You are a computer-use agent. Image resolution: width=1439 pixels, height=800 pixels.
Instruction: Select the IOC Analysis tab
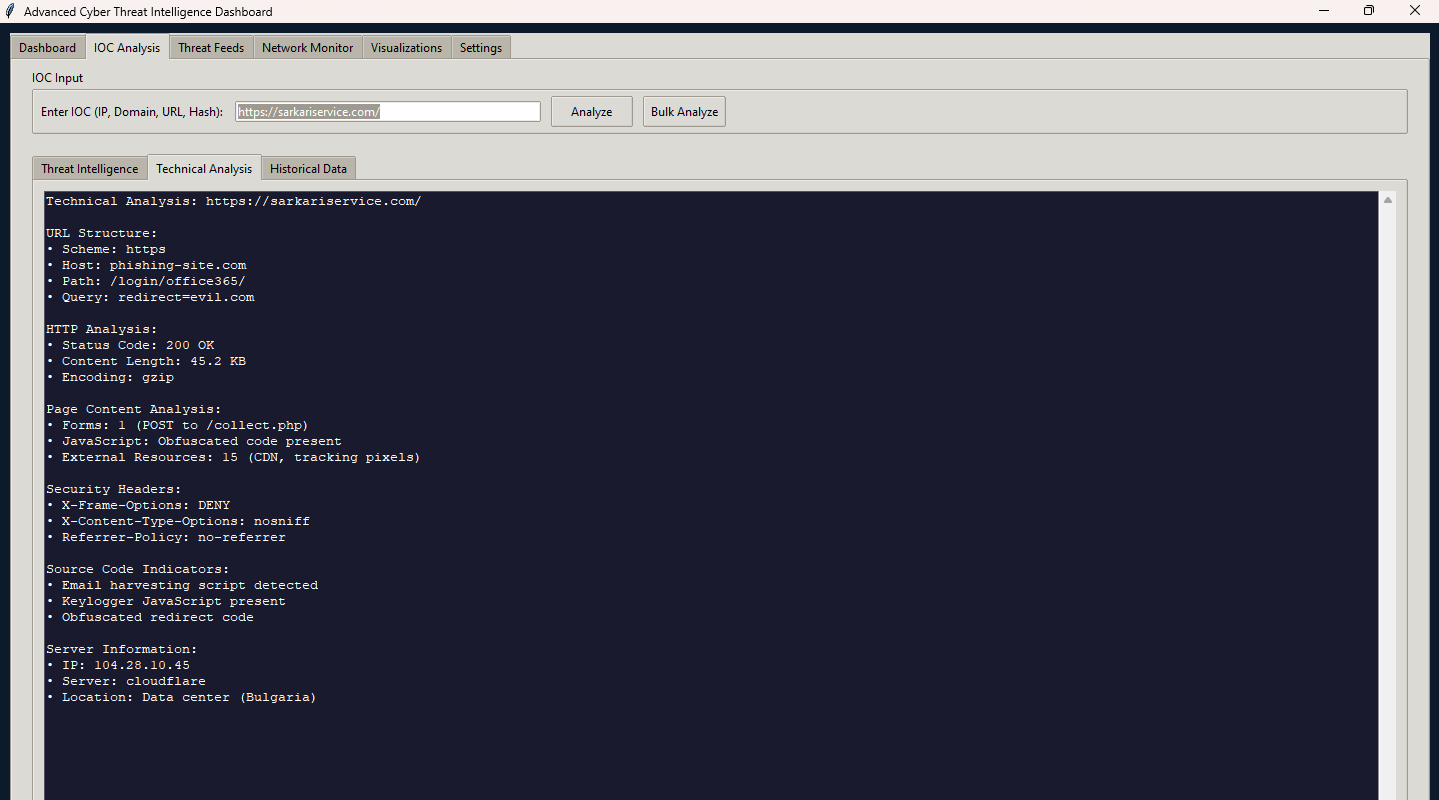(127, 48)
